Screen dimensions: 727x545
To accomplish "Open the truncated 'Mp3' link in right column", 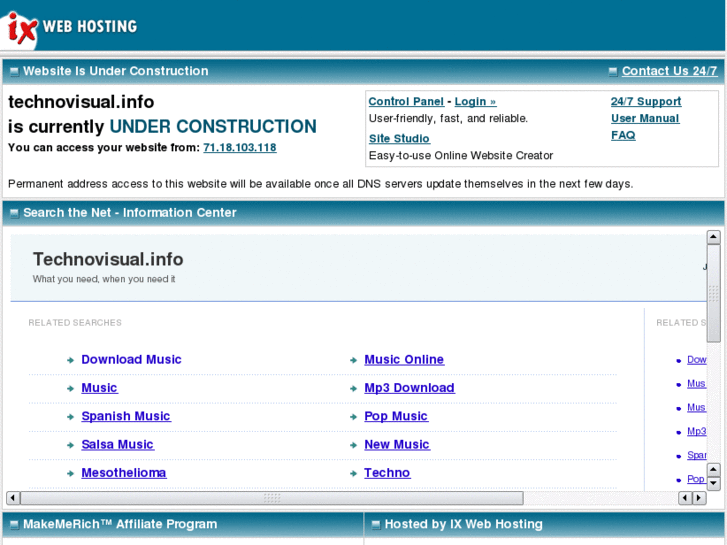I will [x=696, y=431].
